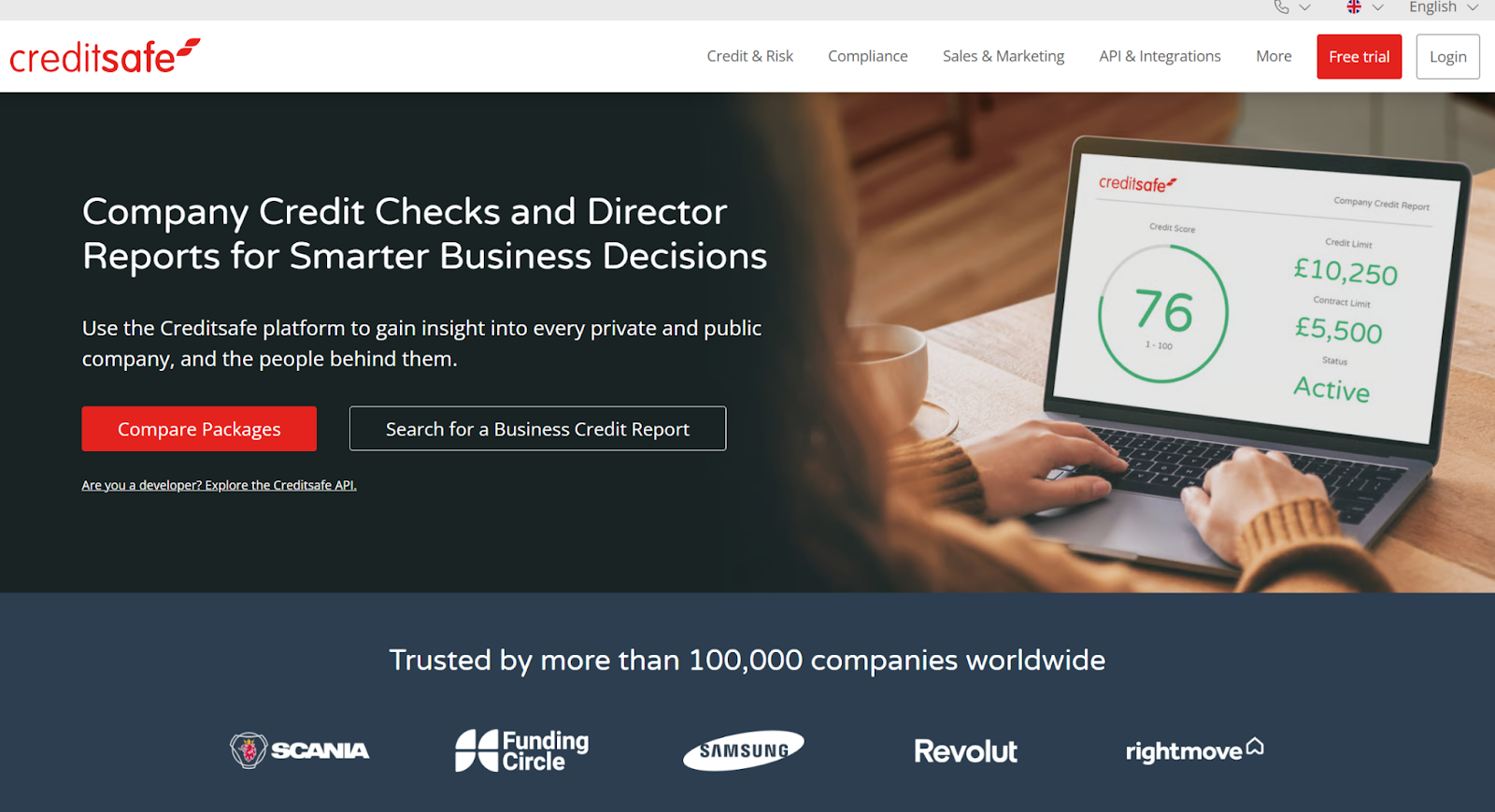This screenshot has width=1495, height=812.
Task: Follow the Explore the Creditsafe API link
Action: [281, 485]
